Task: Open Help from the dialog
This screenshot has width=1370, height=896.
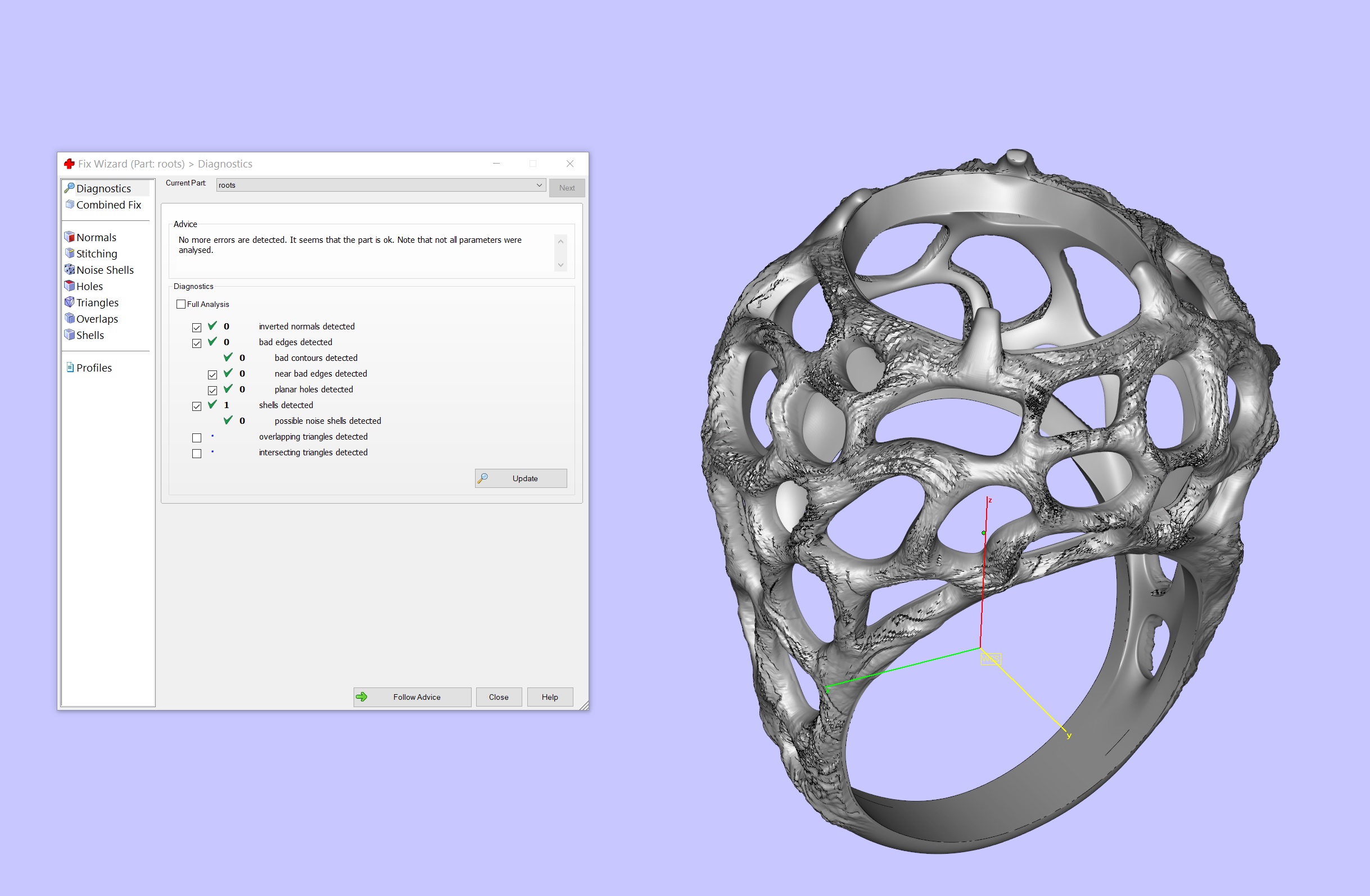Action: tap(549, 696)
